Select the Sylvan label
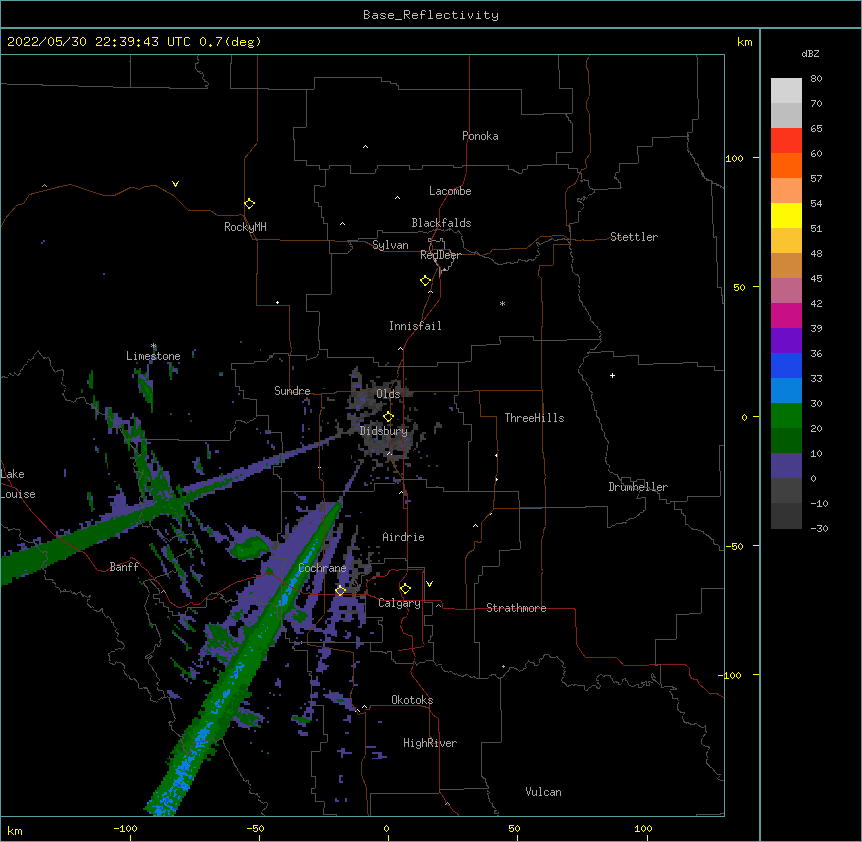Screen dimensions: 862x842 [x=390, y=245]
